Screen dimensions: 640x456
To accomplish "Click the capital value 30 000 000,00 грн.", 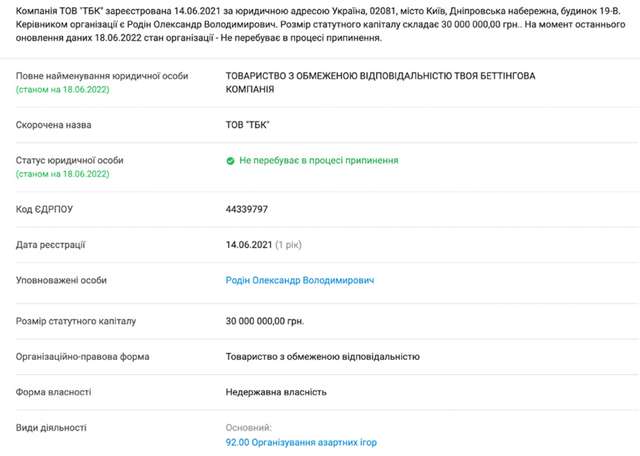I will click(265, 321).
